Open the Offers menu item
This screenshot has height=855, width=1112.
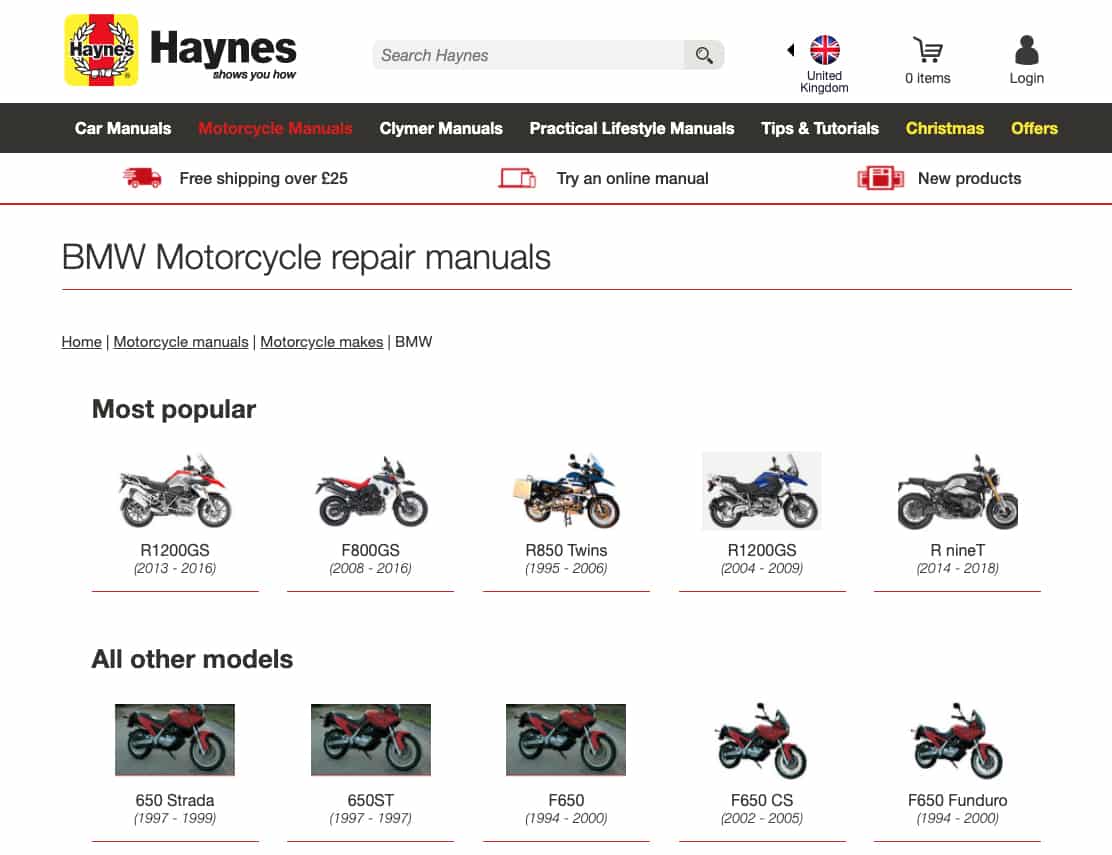[1034, 128]
